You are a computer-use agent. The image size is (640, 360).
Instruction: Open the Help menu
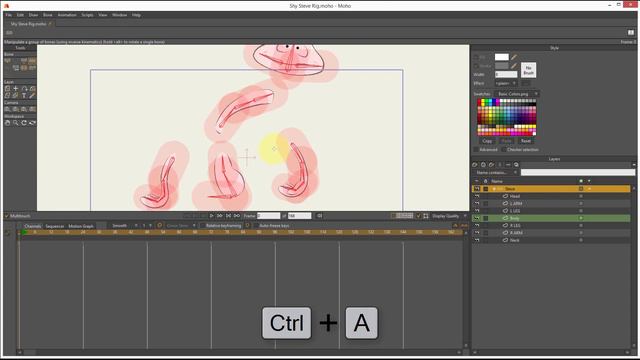(136, 15)
